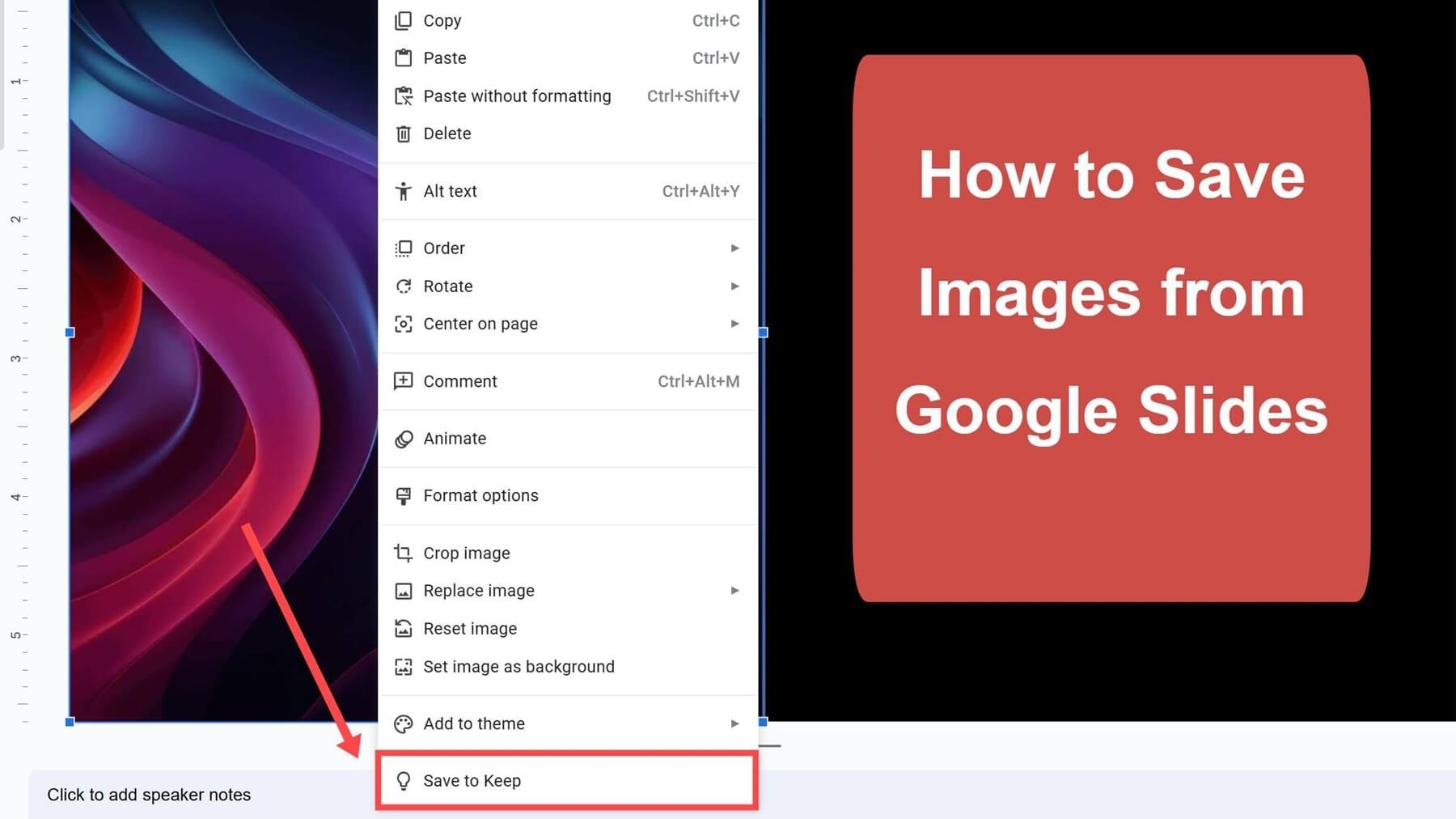Select Center on page menu entry
The height and width of the screenshot is (819, 1456).
click(x=568, y=324)
